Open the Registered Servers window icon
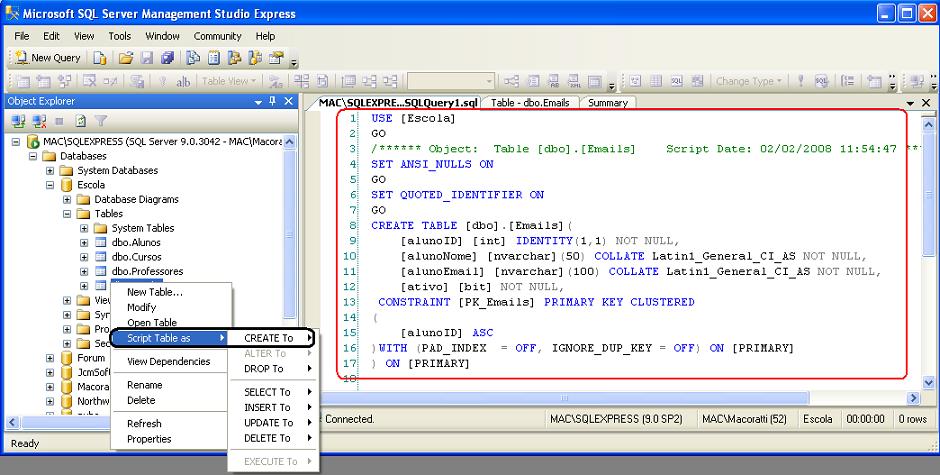 click(192, 58)
